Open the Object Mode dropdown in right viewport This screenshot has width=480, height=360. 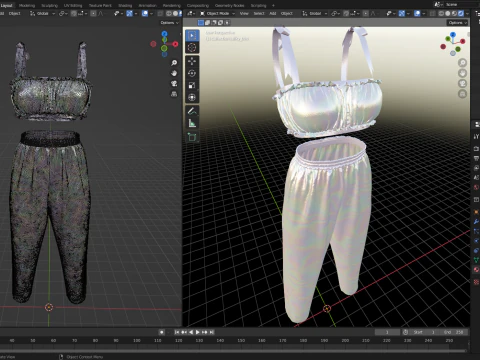(217, 13)
